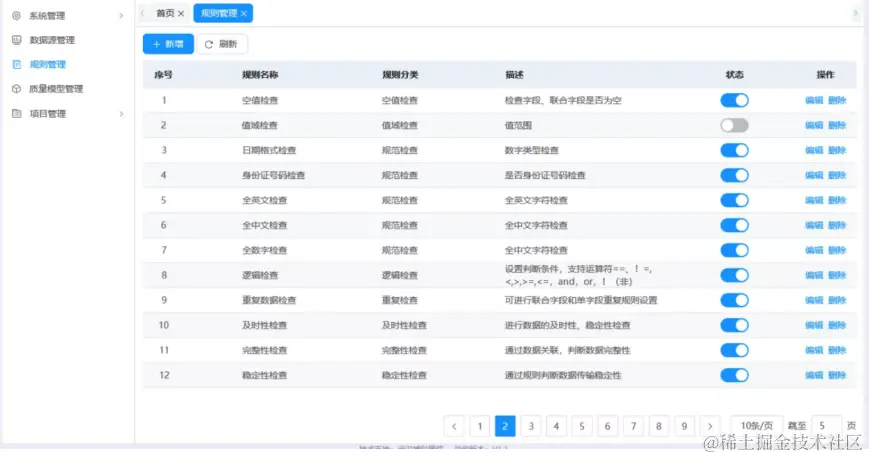The image size is (869, 459).
Task: Delete the 稳定性检查 rule
Action: pos(837,375)
